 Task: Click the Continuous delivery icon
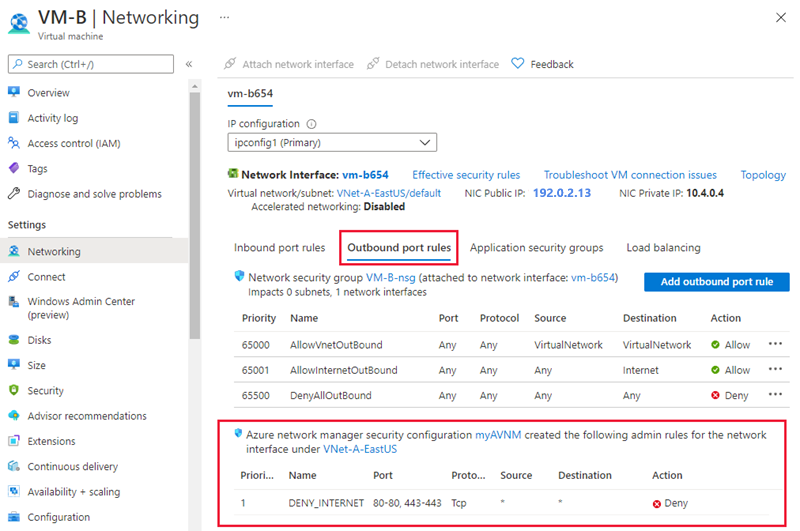coord(14,466)
